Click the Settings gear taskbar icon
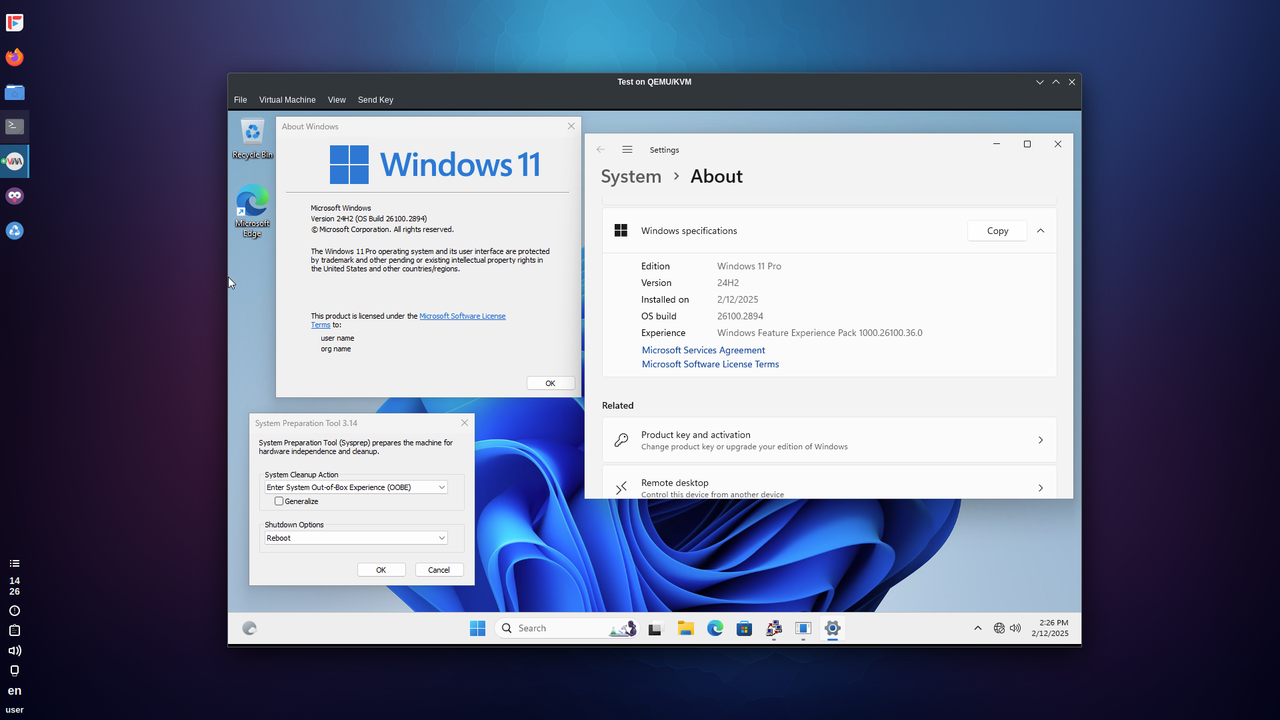This screenshot has width=1280, height=720. (832, 629)
